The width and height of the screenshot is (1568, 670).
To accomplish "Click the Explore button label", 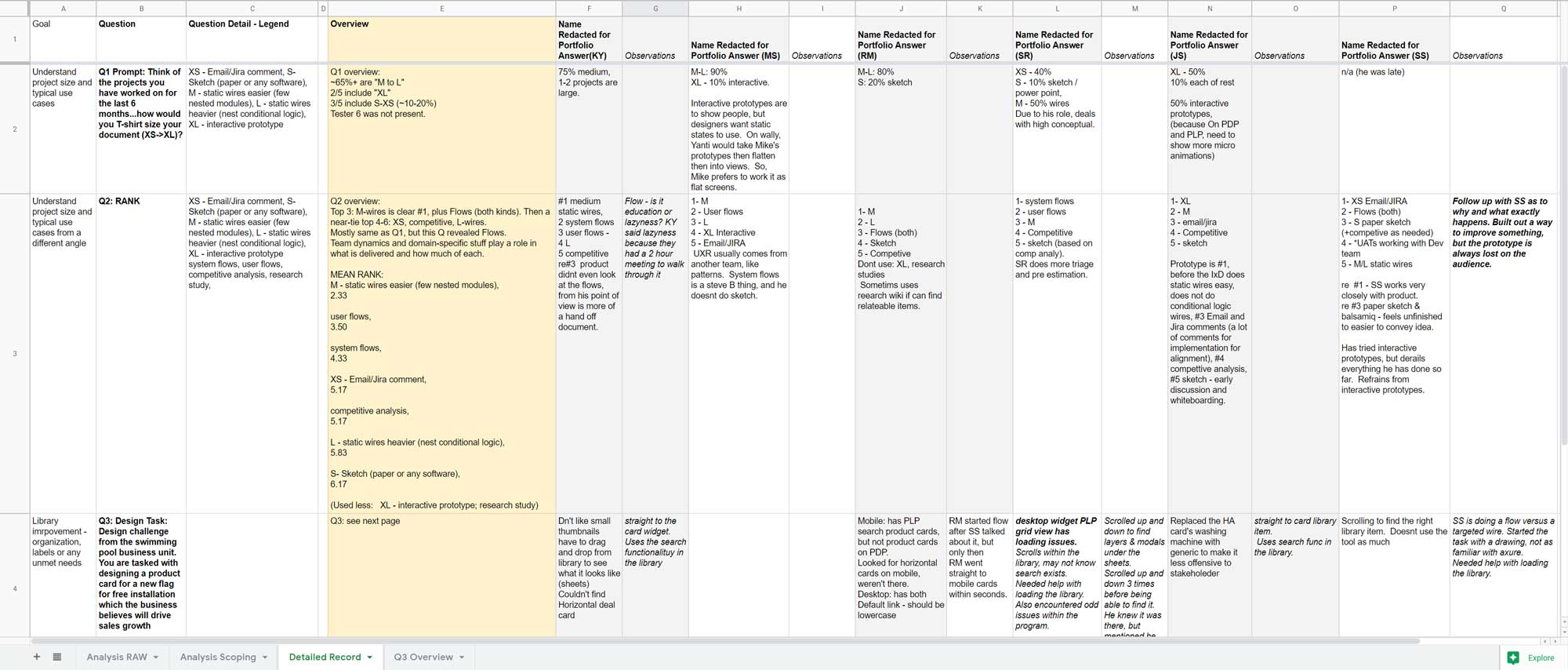I will pyautogui.click(x=1541, y=657).
